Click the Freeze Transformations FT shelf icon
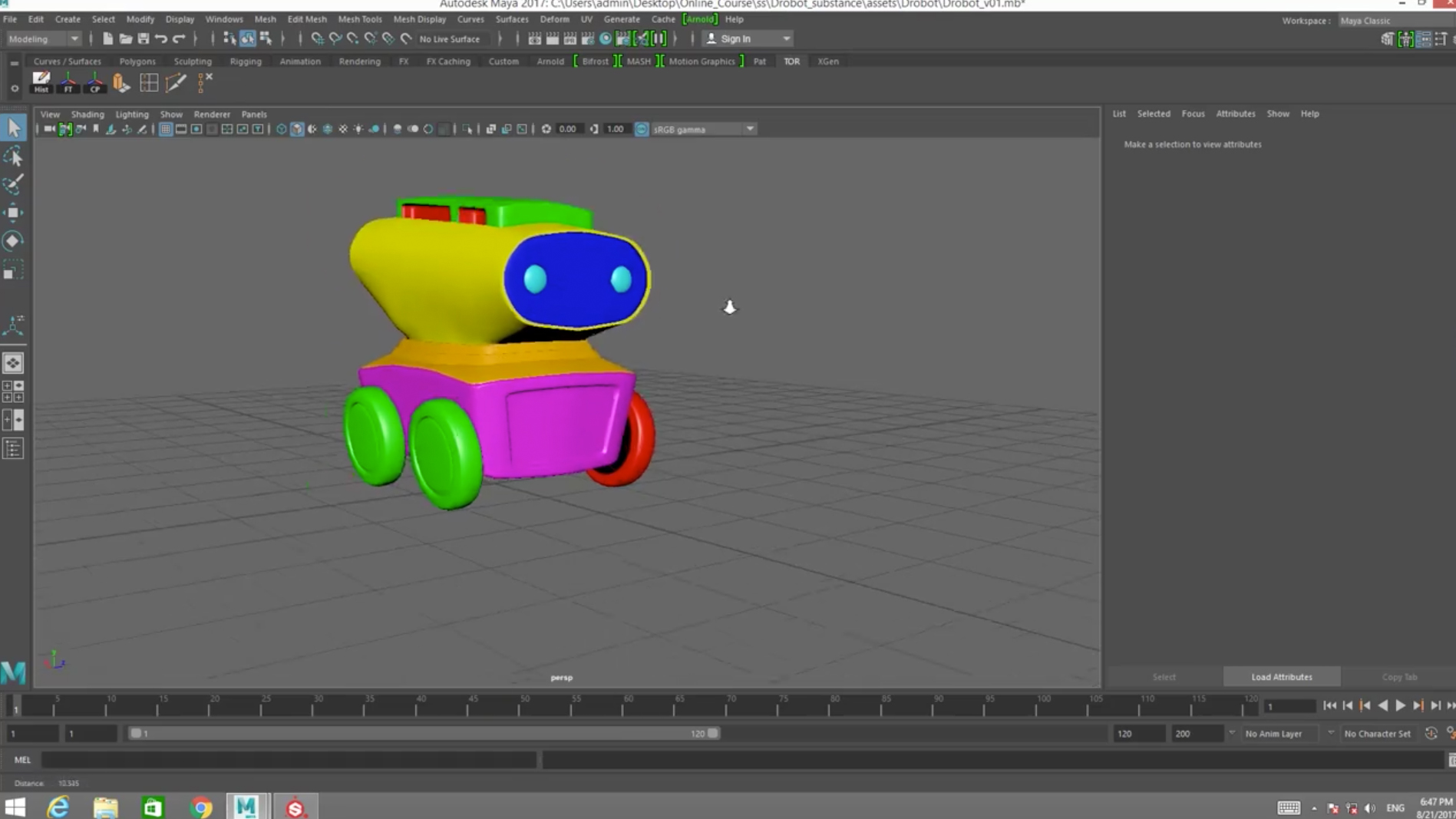This screenshot has width=1456, height=819. tap(68, 83)
